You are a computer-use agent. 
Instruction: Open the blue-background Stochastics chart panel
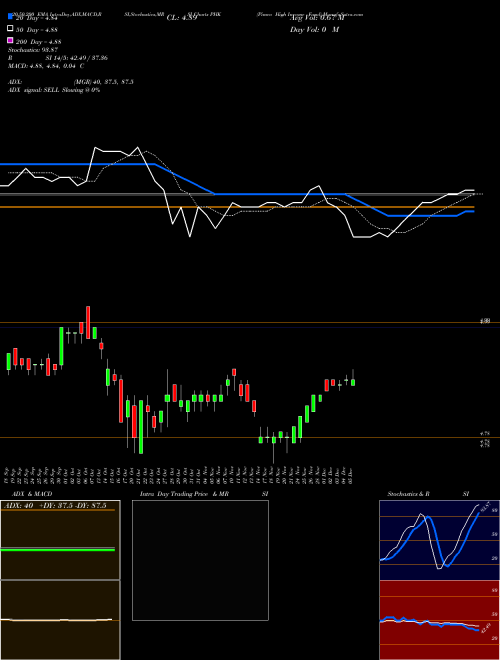(x=439, y=540)
